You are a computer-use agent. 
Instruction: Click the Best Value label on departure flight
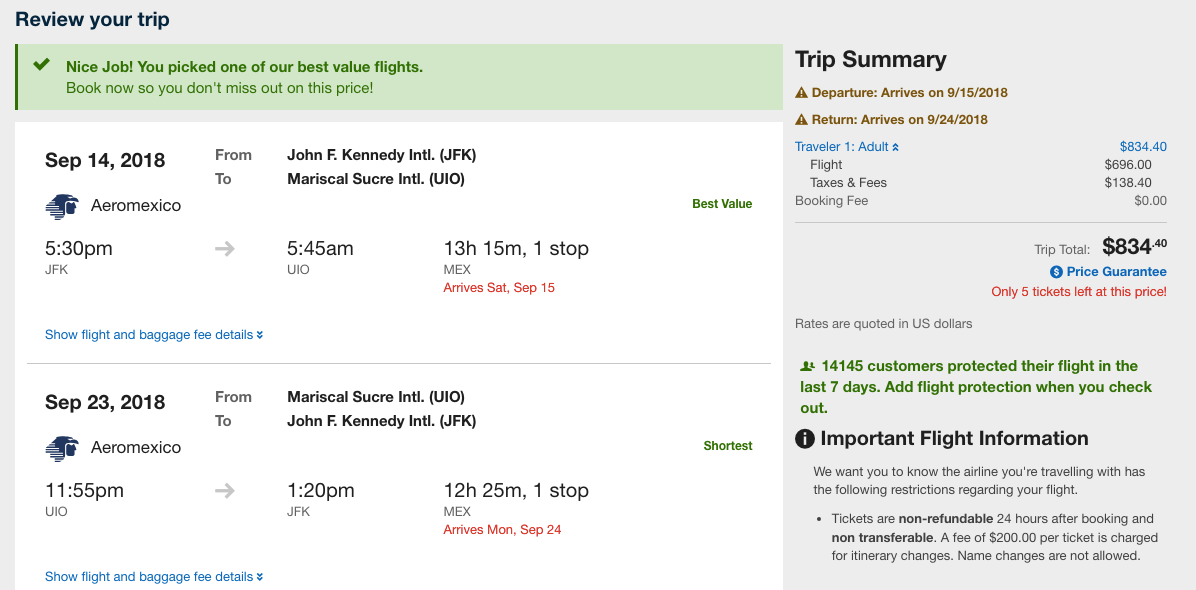tap(722, 204)
